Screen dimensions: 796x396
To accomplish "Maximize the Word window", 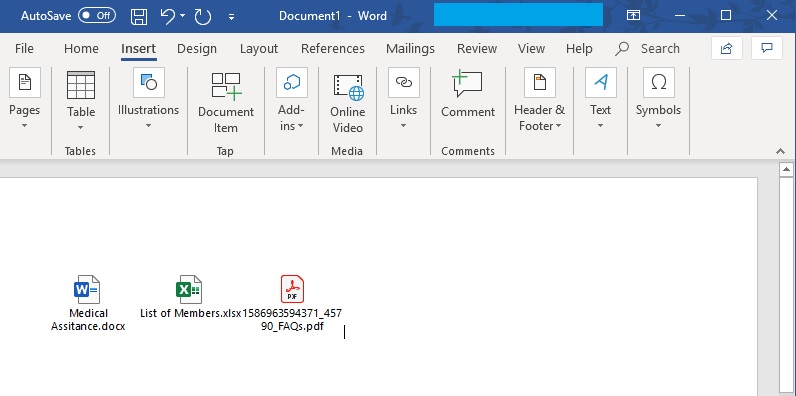I will point(726,16).
